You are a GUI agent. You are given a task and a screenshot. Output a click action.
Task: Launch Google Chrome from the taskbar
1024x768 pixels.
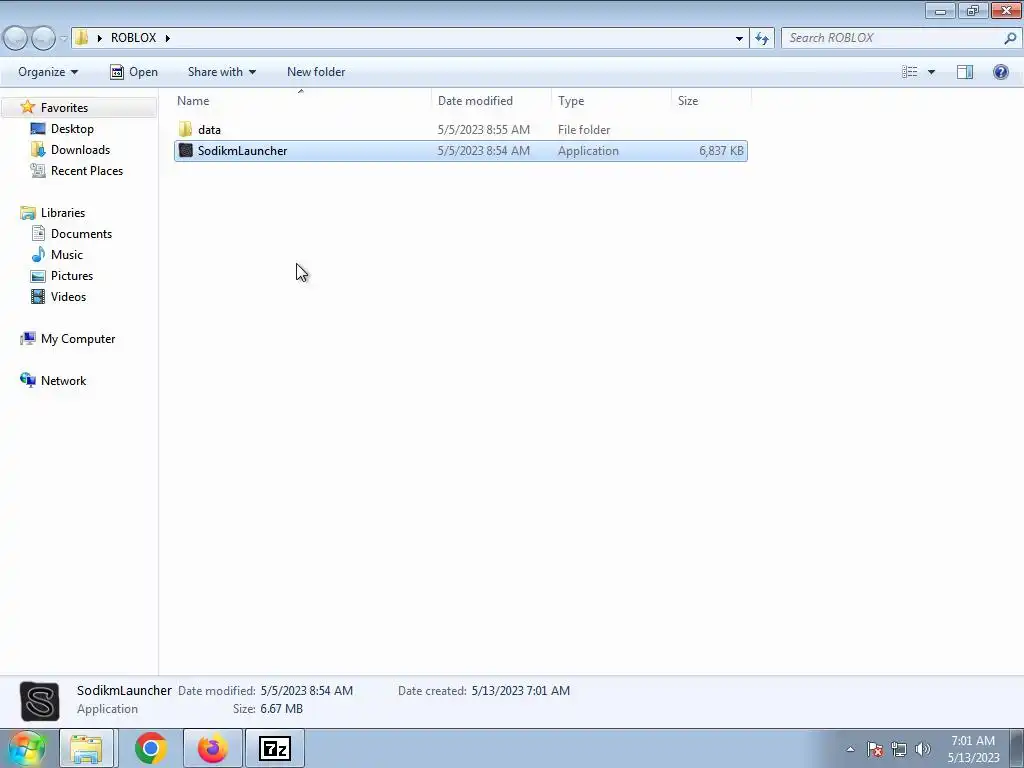tap(150, 748)
